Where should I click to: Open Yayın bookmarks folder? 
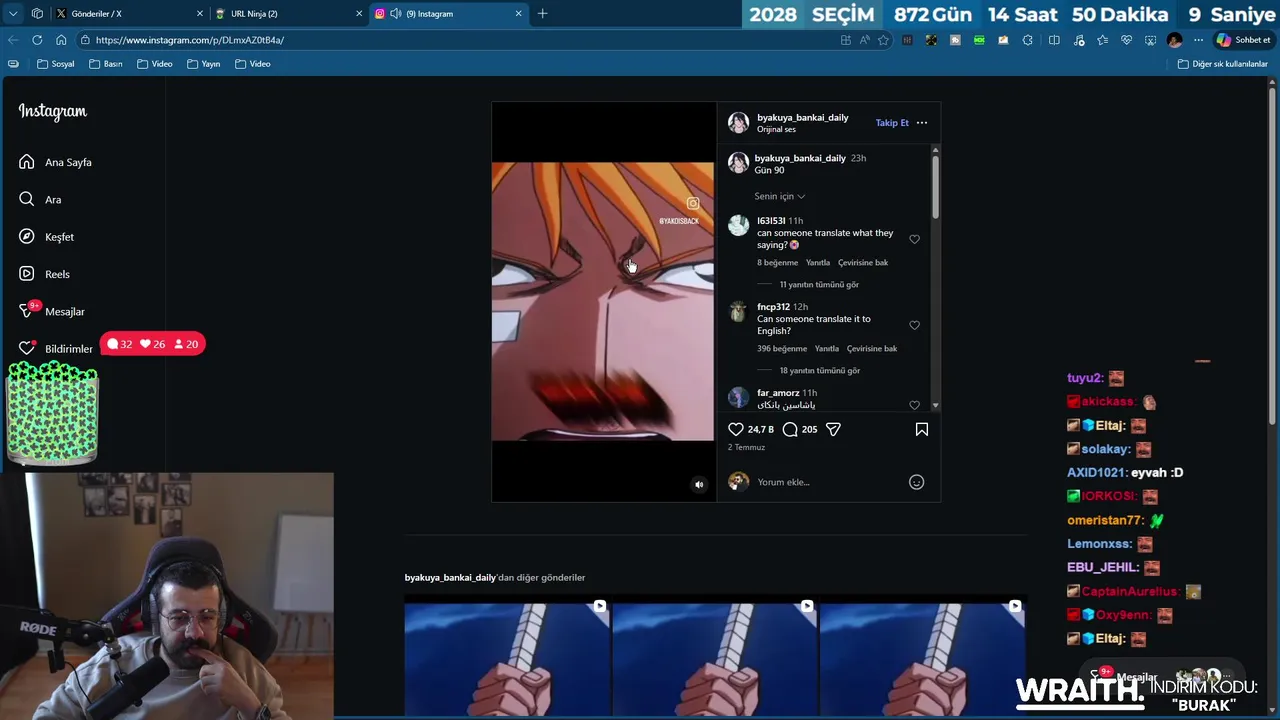tap(203, 64)
